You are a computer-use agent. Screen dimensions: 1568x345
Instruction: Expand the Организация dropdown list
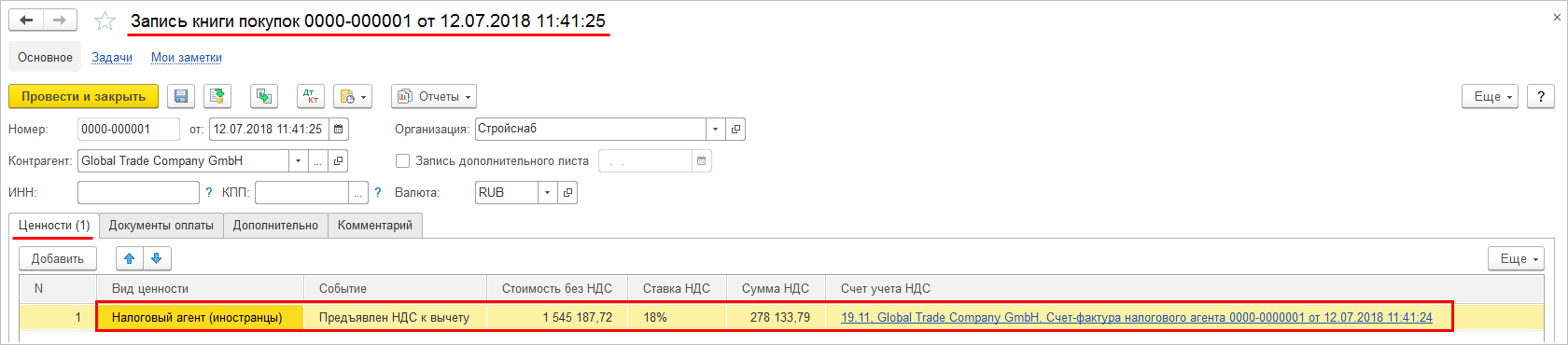[715, 129]
